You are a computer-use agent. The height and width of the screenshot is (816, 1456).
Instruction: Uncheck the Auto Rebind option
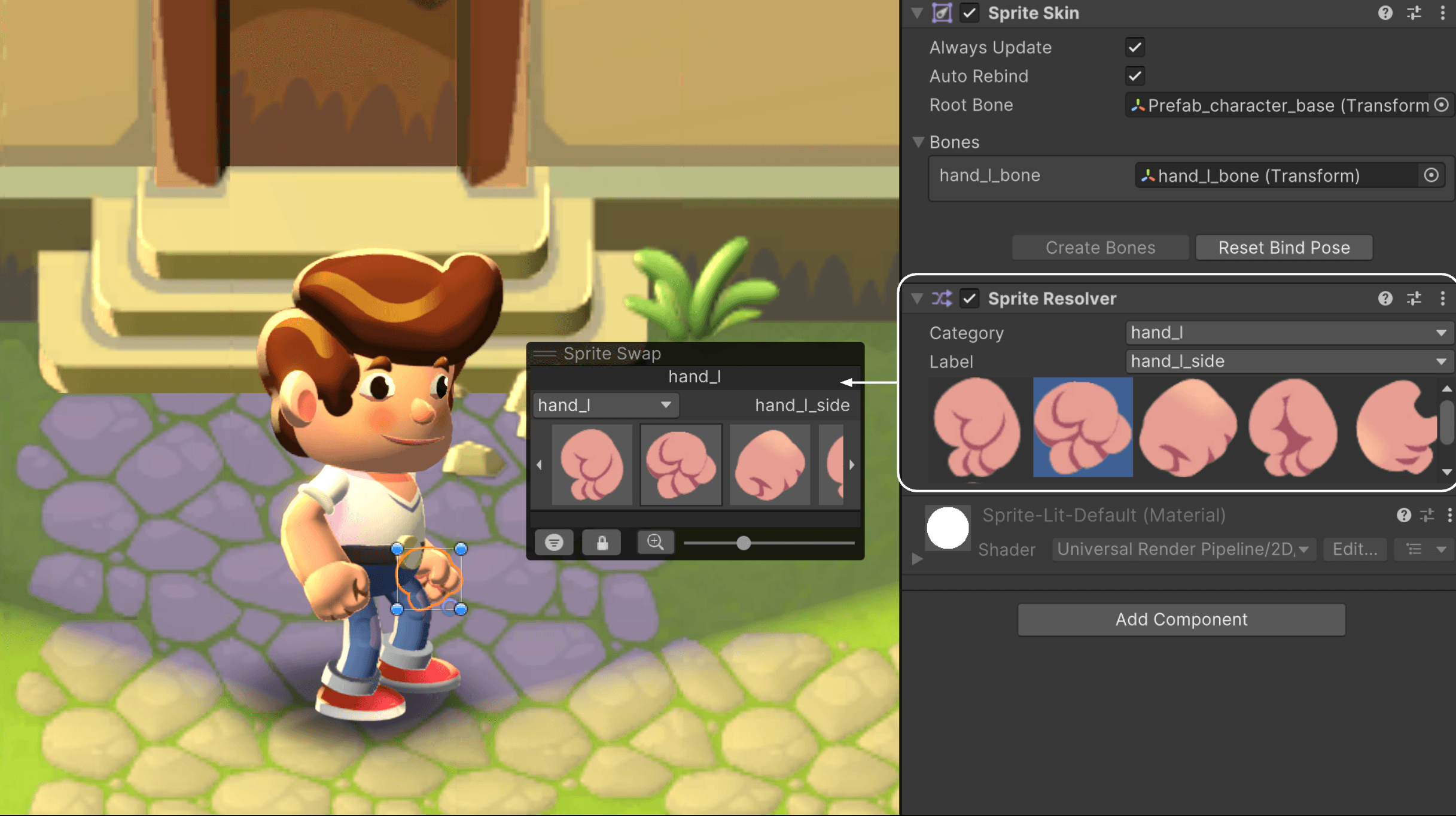[1135, 76]
